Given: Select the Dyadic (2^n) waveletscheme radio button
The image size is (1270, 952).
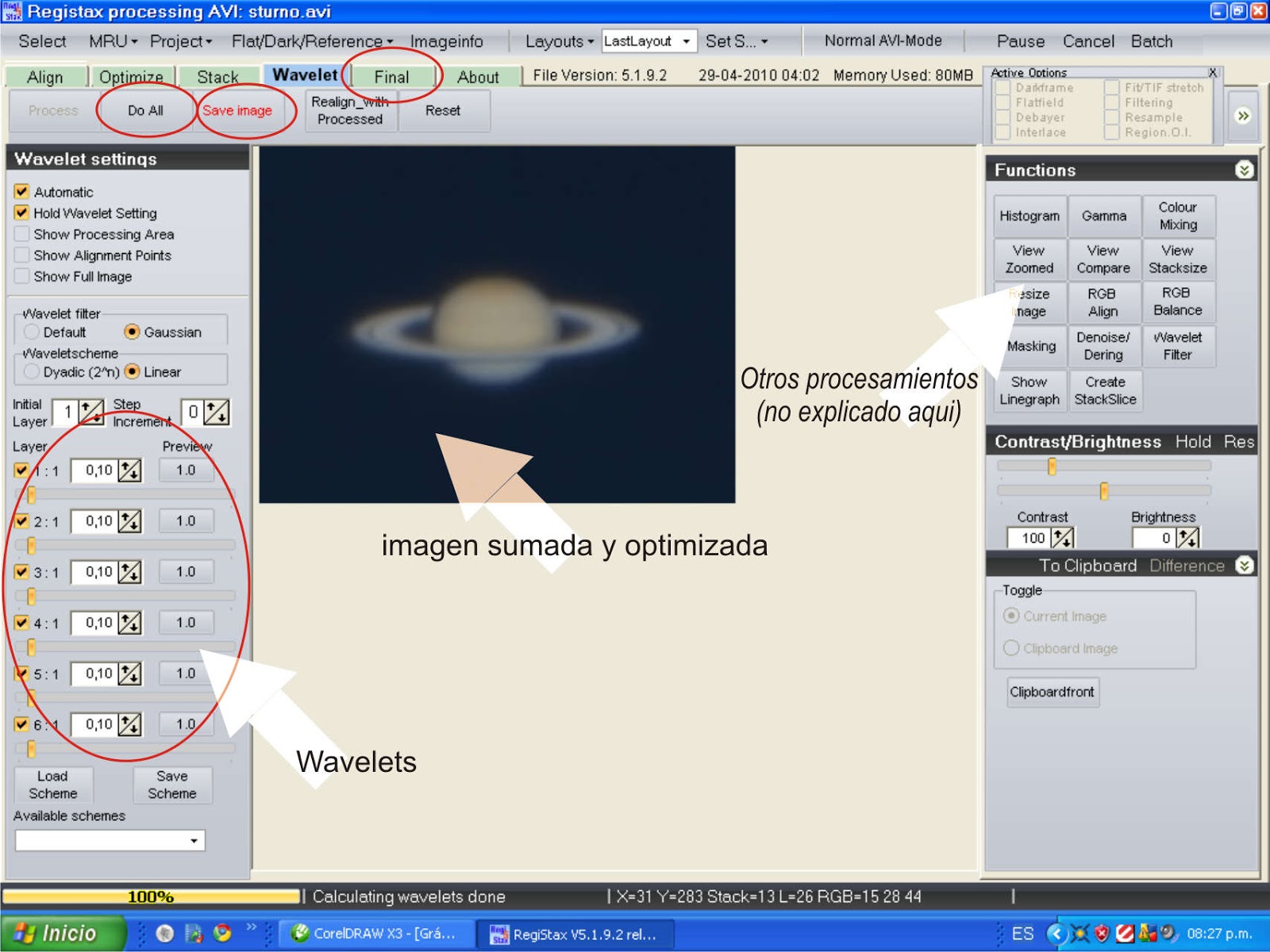Looking at the screenshot, I should pyautogui.click(x=31, y=370).
